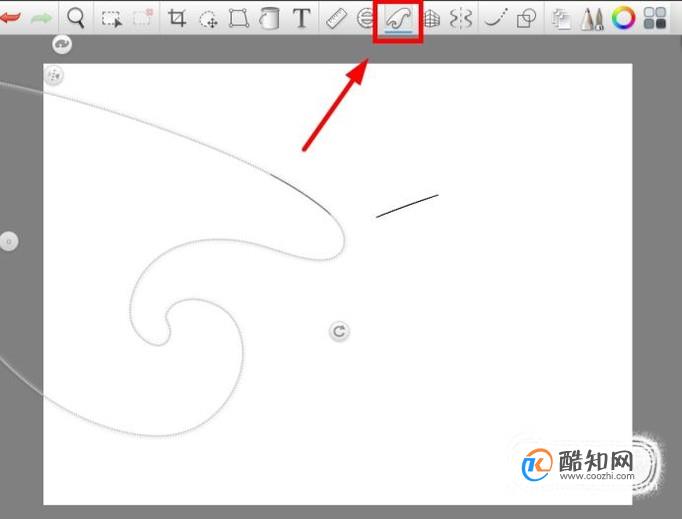This screenshot has width=682, height=519.
Task: Click the move handle in canvas corner
Action: (x=54, y=75)
